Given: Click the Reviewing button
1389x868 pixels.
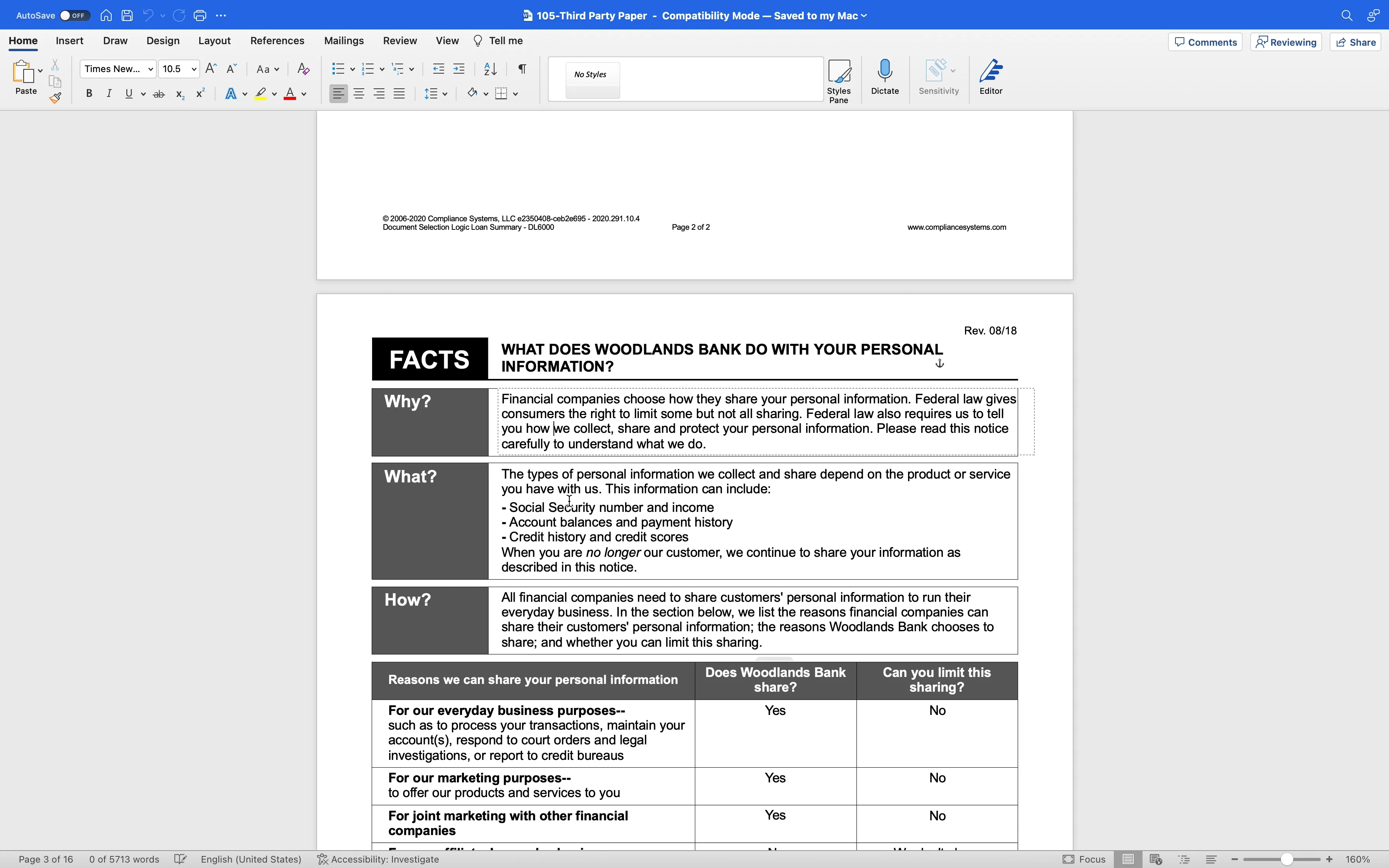Looking at the screenshot, I should coord(1286,42).
